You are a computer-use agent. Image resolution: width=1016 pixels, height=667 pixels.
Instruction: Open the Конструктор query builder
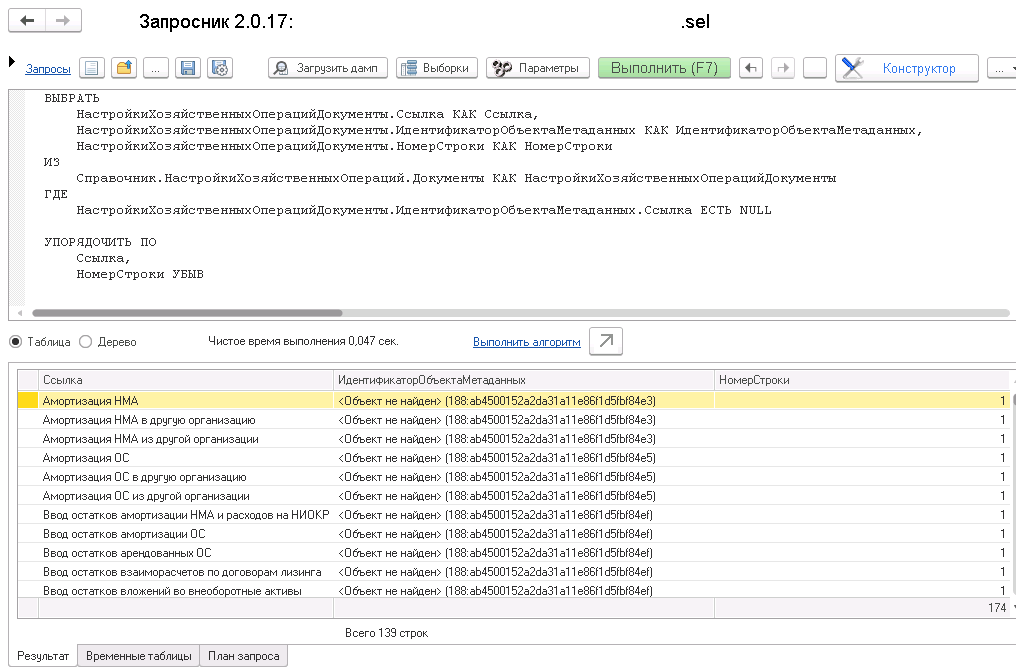tap(906, 68)
